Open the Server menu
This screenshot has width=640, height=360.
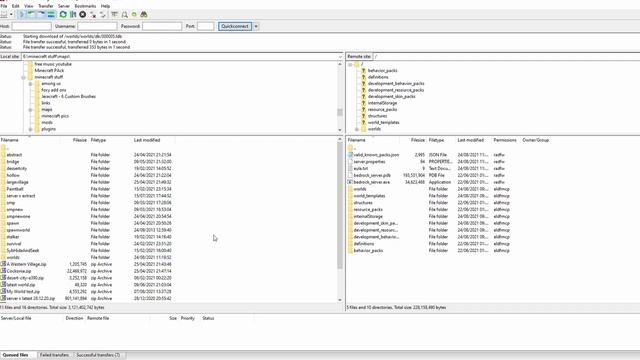click(x=64, y=6)
